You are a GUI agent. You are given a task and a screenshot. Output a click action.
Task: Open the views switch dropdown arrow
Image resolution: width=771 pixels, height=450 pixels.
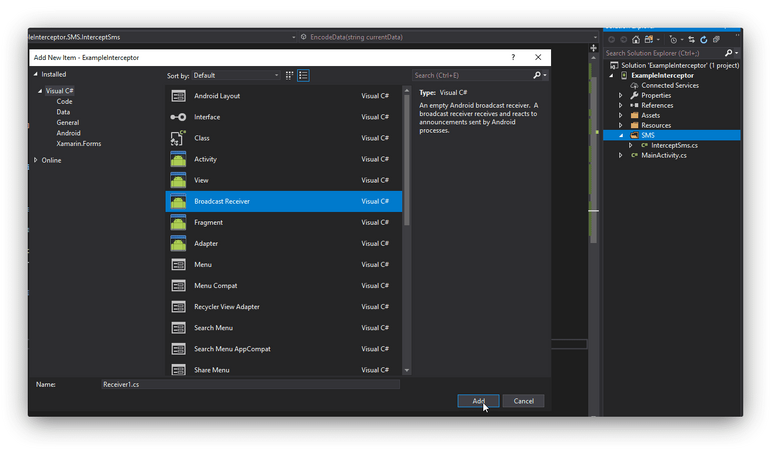pyautogui.click(x=658, y=39)
